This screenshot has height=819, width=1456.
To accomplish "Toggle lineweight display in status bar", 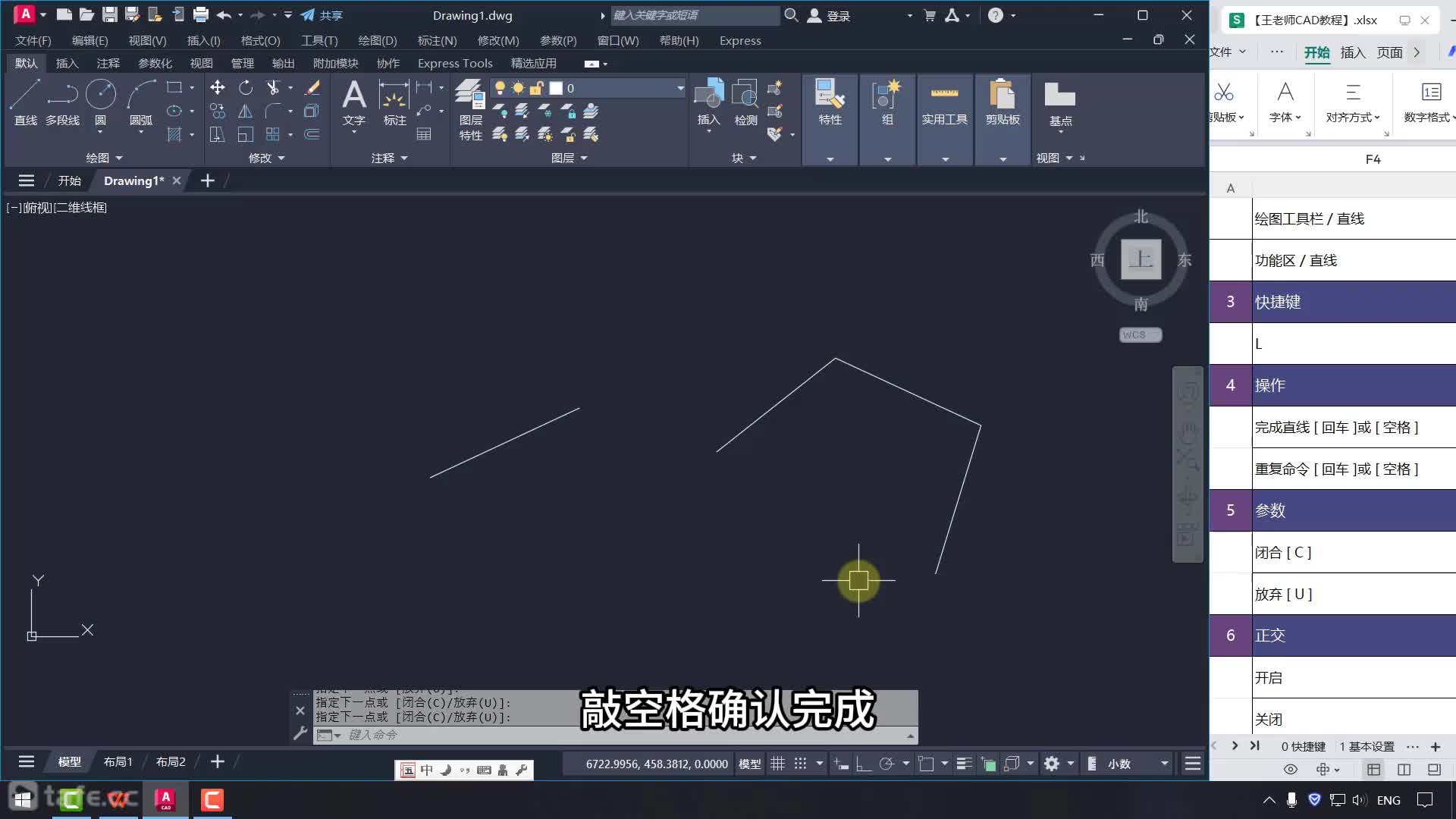I will tap(965, 764).
